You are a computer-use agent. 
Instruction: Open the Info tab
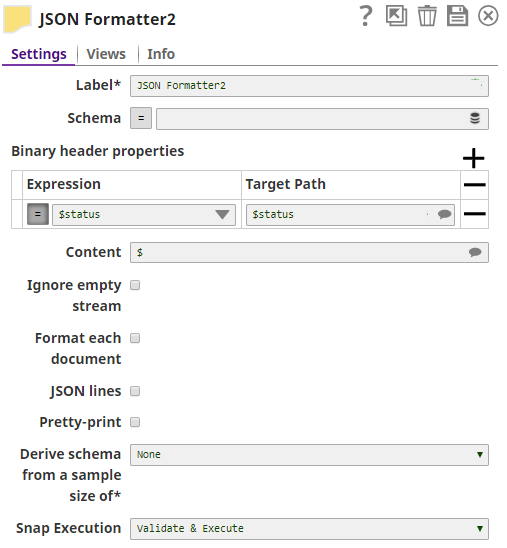pyautogui.click(x=161, y=54)
